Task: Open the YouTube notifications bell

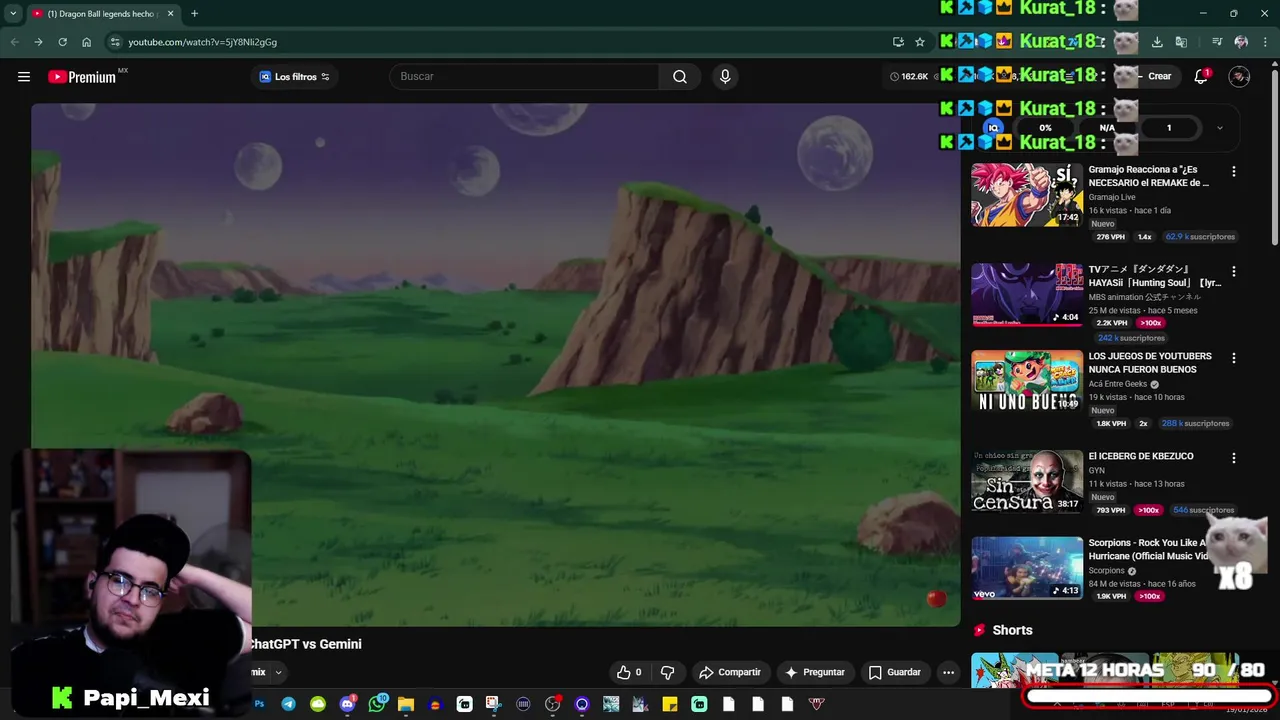Action: (1201, 77)
